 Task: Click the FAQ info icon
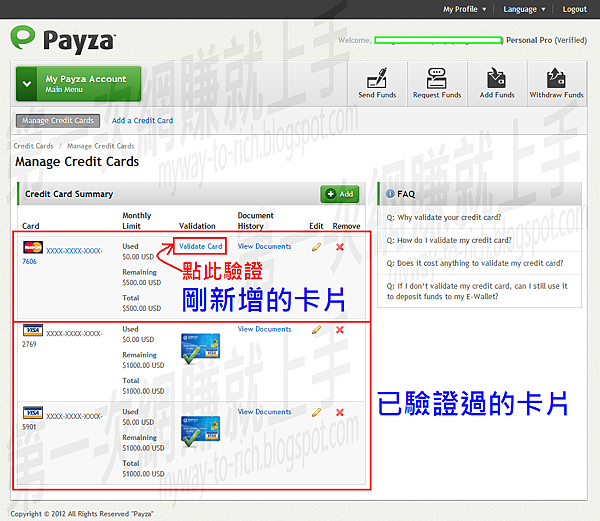click(x=390, y=194)
